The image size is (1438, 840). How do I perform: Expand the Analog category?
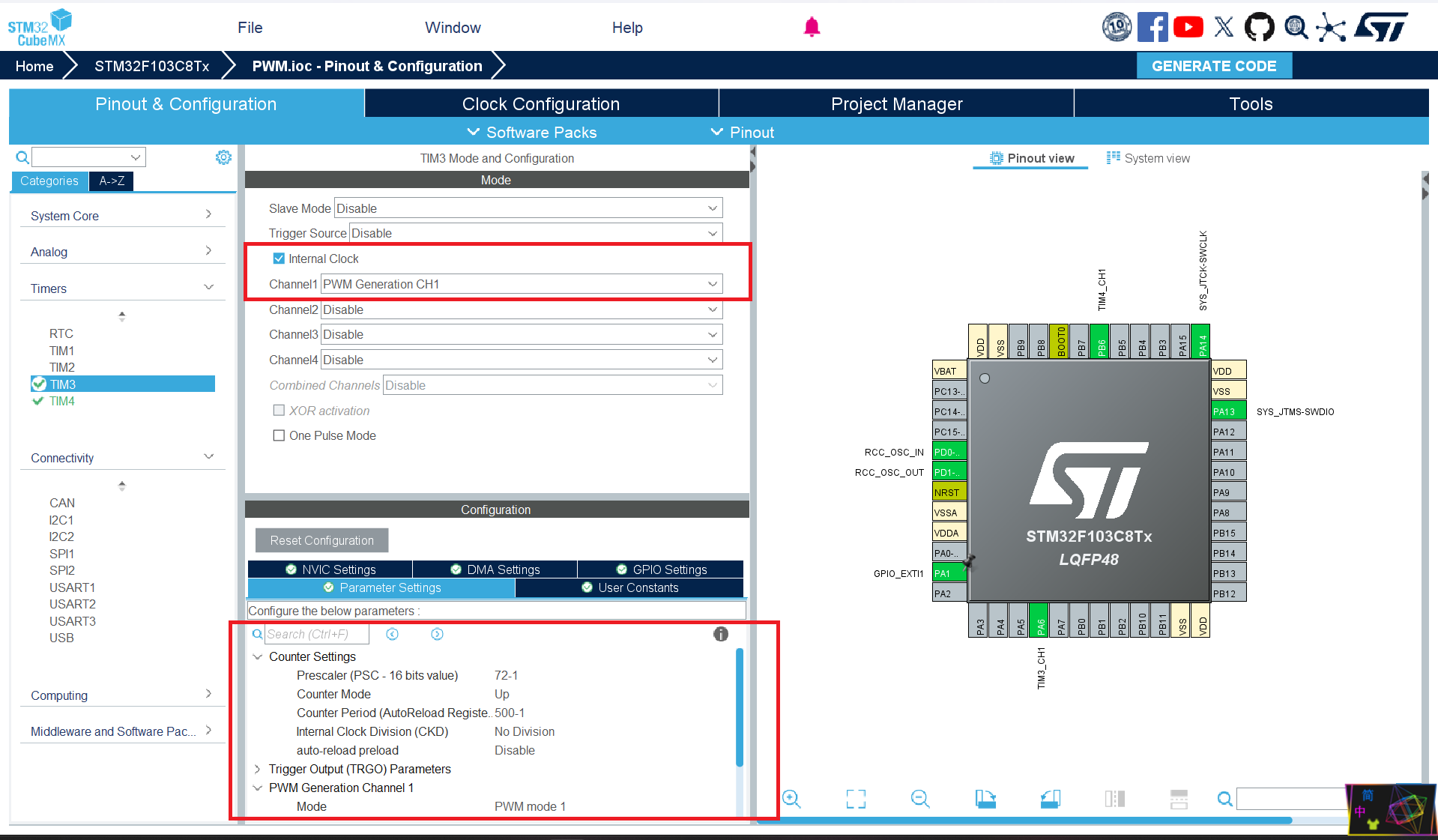122,252
